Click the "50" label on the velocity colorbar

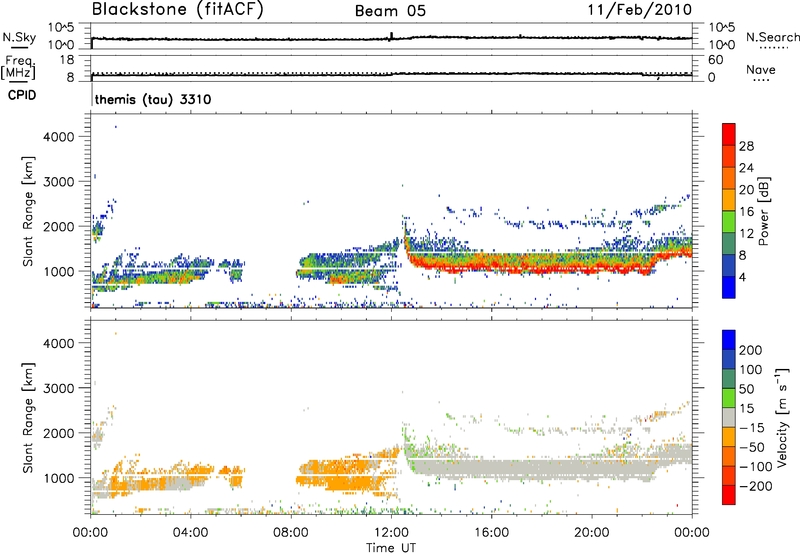746,389
